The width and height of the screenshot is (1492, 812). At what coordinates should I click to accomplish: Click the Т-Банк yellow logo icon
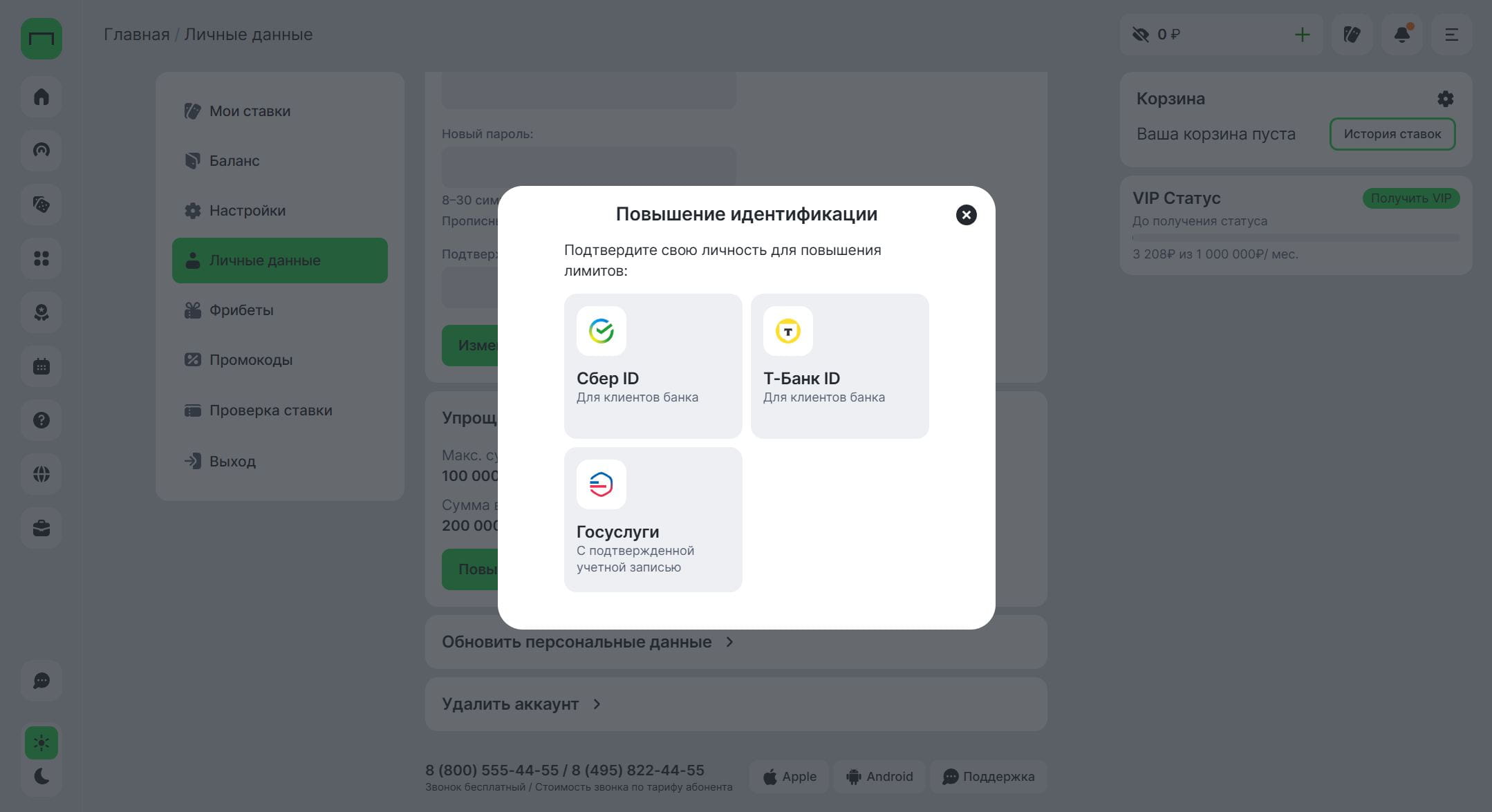click(x=788, y=331)
